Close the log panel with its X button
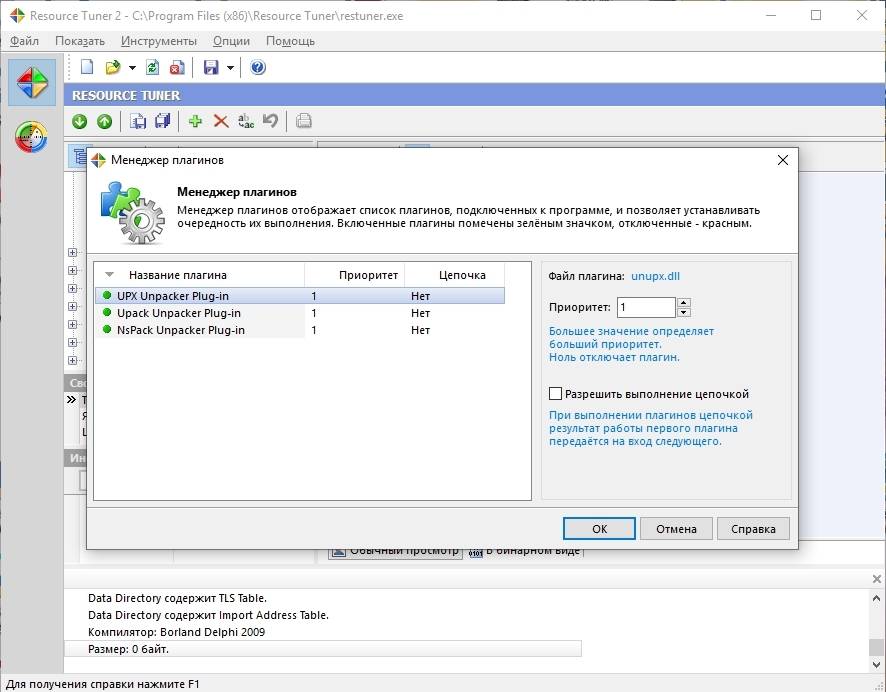 point(876,579)
